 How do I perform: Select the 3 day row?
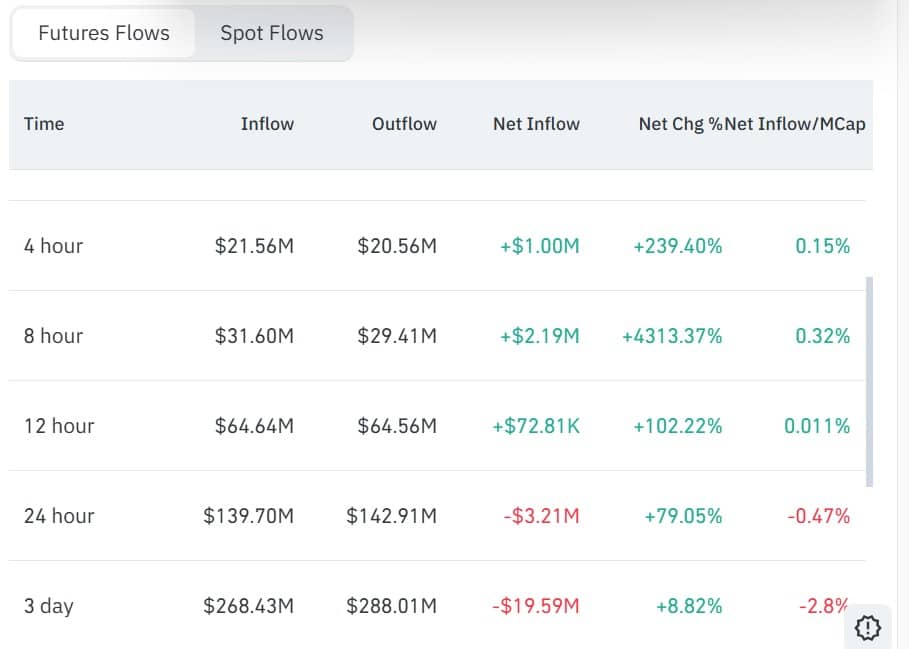pos(49,606)
